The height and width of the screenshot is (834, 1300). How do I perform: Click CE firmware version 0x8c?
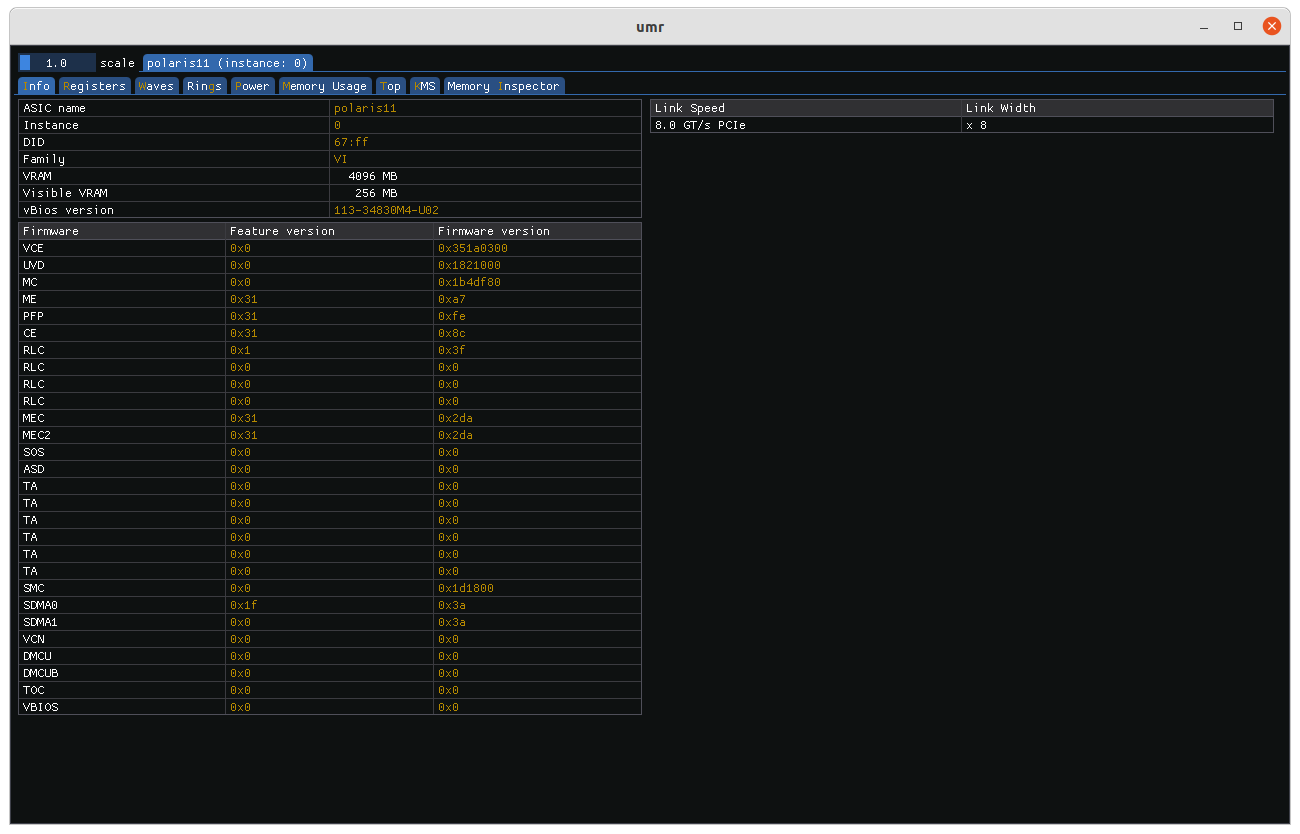tap(452, 333)
